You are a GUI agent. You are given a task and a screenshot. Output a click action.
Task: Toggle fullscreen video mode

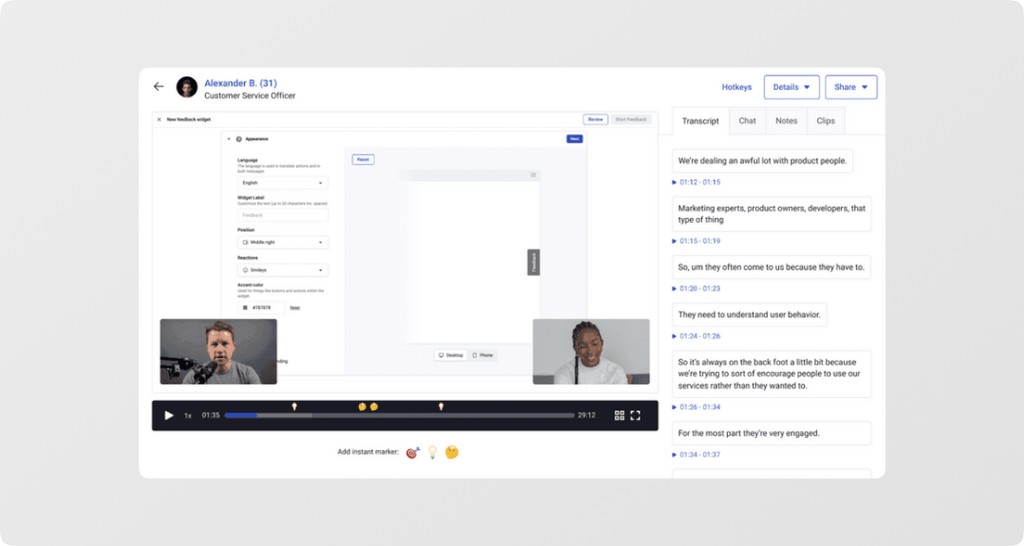[635, 415]
